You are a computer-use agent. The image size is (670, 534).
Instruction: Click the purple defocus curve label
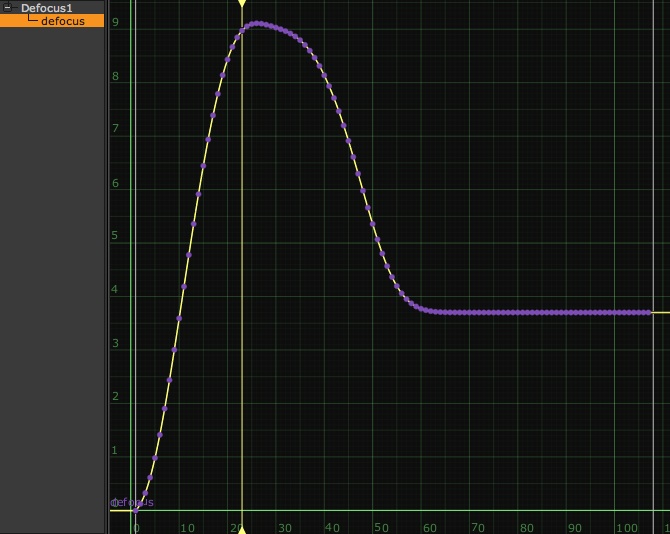tap(132, 502)
